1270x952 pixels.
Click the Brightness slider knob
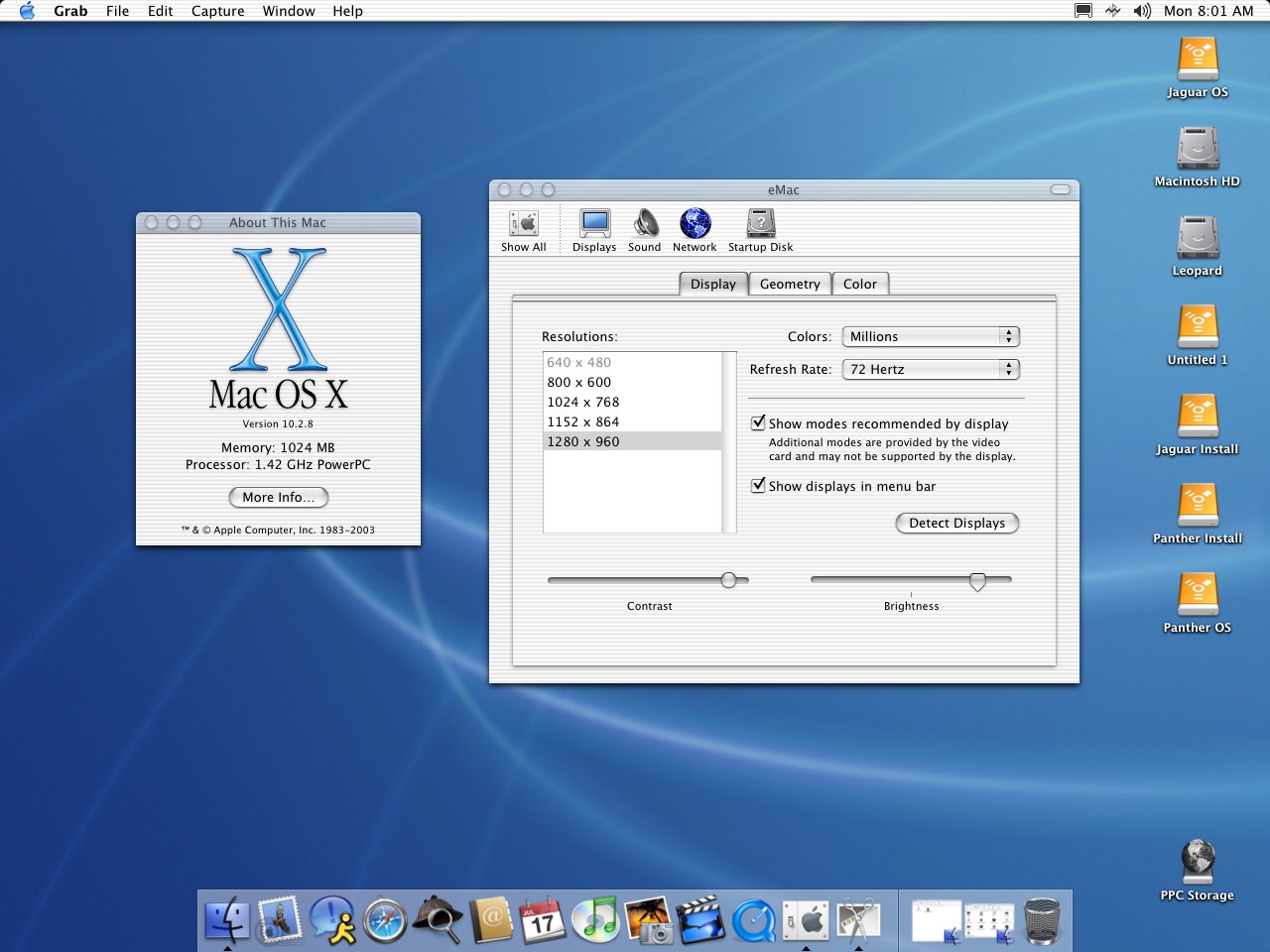pos(977,581)
